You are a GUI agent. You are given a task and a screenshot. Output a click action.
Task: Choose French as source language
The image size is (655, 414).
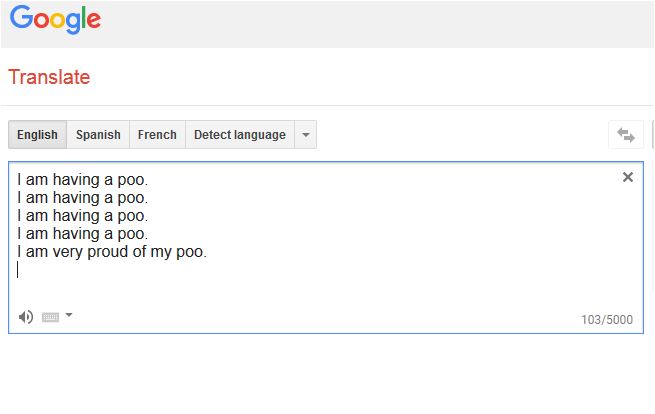pos(157,135)
